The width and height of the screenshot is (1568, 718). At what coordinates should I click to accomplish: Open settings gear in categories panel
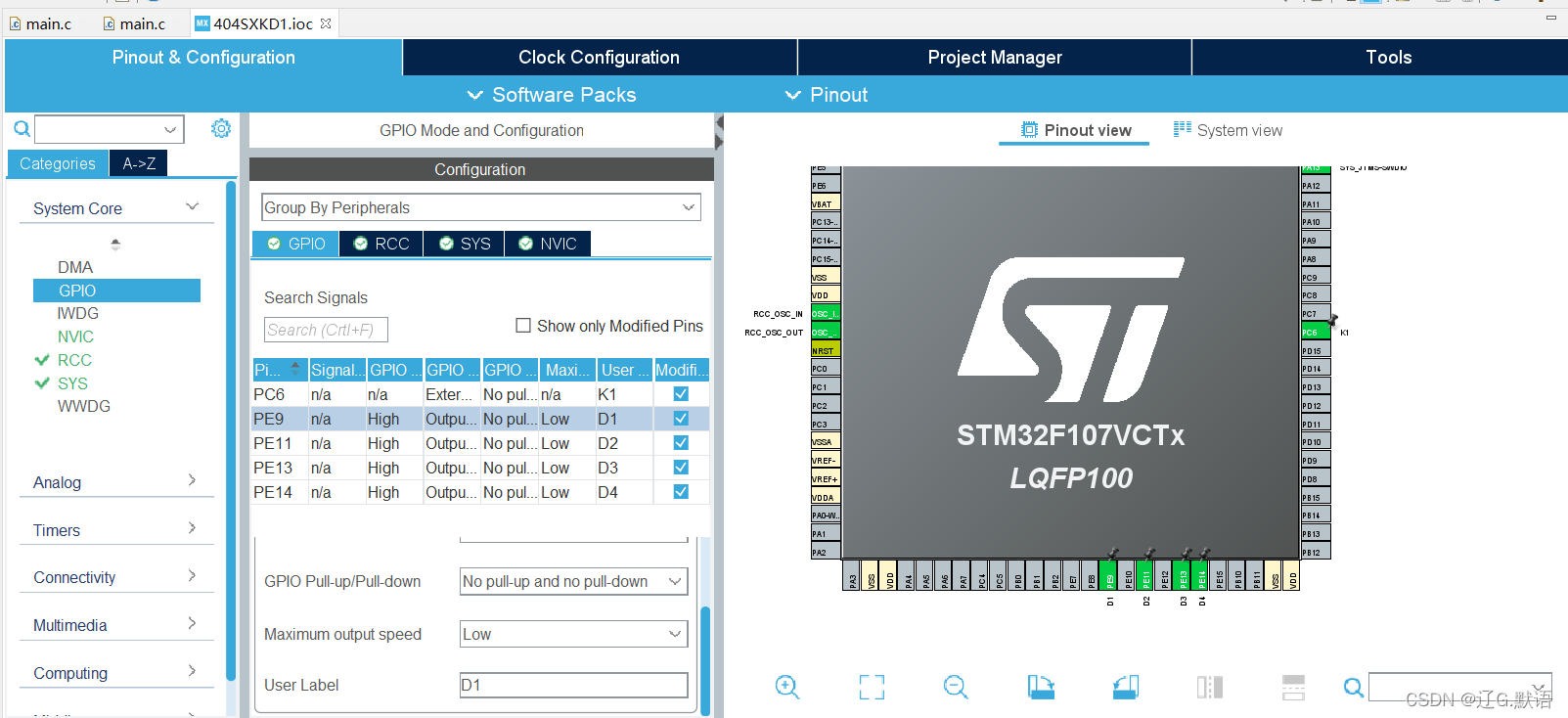(221, 128)
